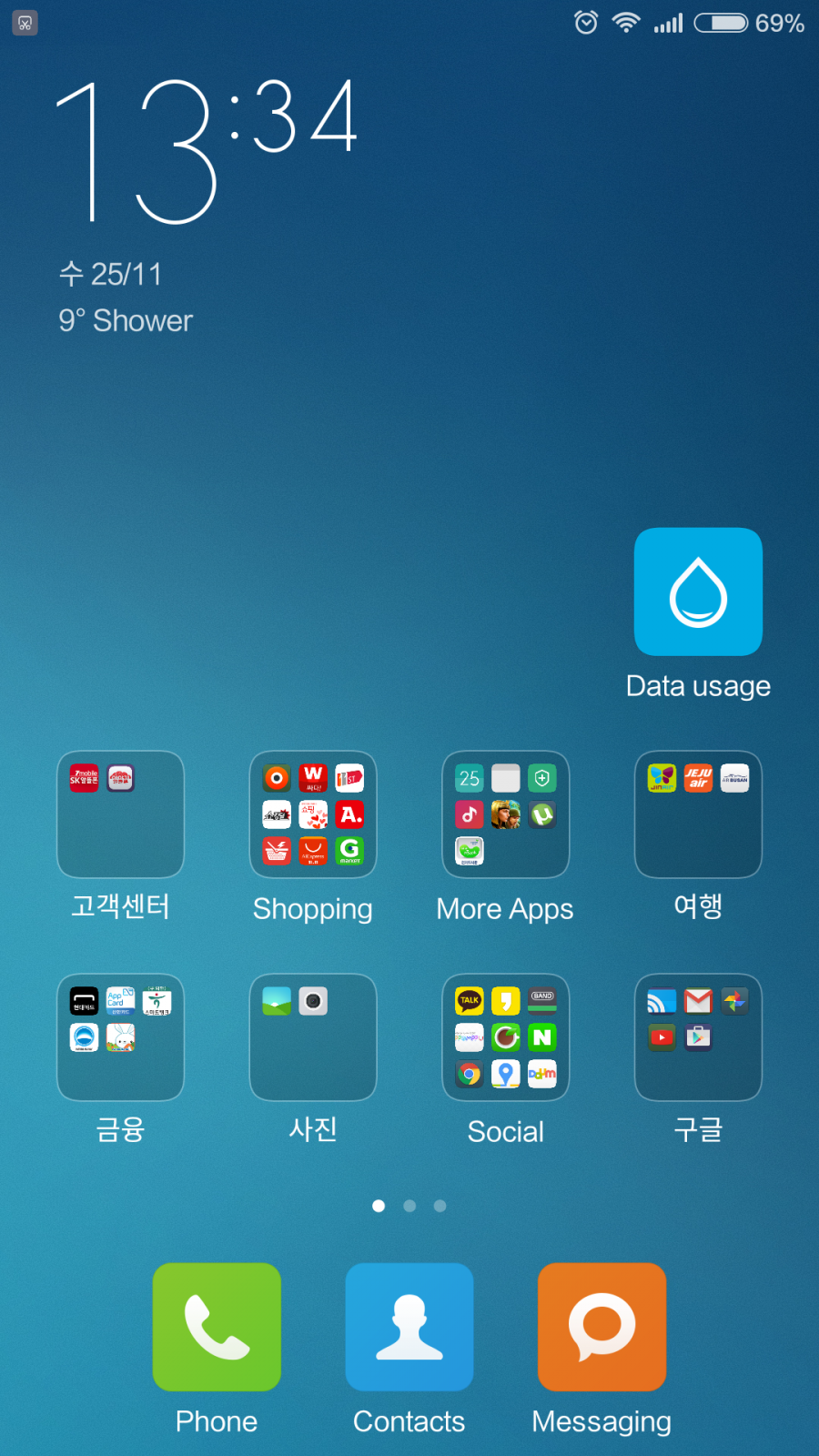Expand the 금융 finance folder
This screenshot has width=819, height=1456.
[120, 1037]
